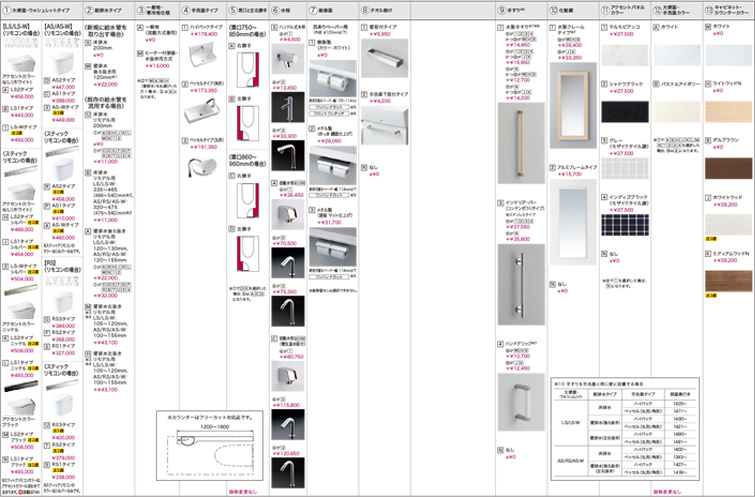
Task: Click the metal paper holder photo priced ¥28,050
Action: (x=333, y=166)
